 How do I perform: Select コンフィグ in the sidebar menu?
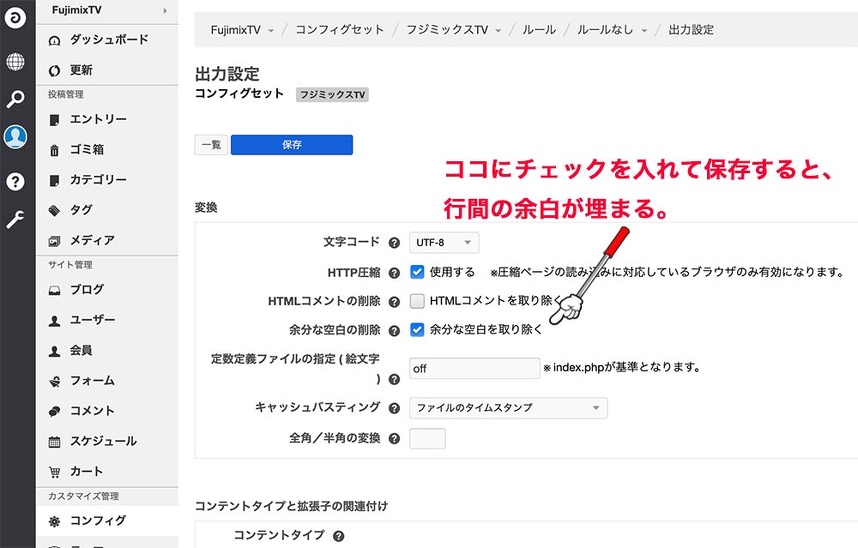97,520
